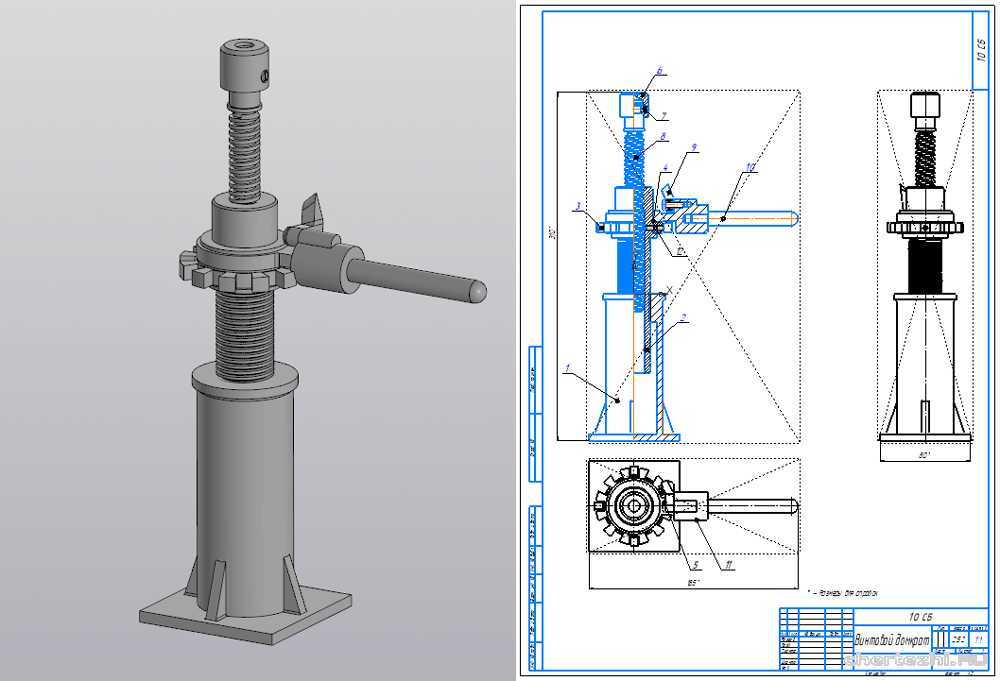
Task: Click callout number 1 near the base
Action: coord(567,368)
